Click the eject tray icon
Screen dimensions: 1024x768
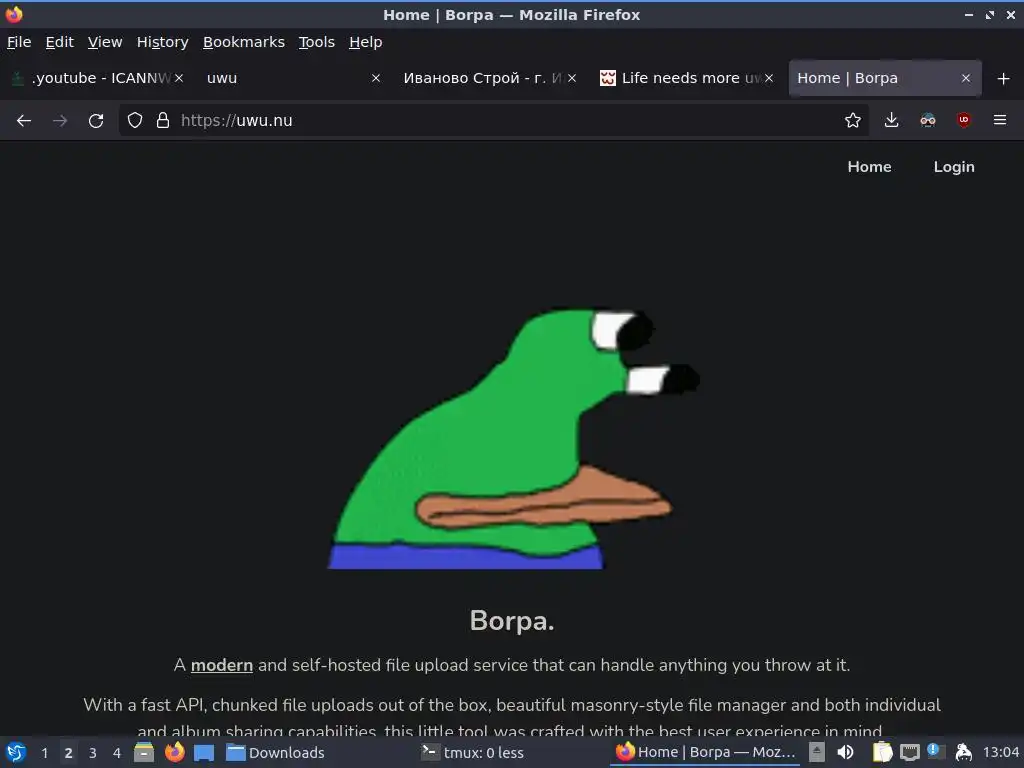[x=816, y=752]
